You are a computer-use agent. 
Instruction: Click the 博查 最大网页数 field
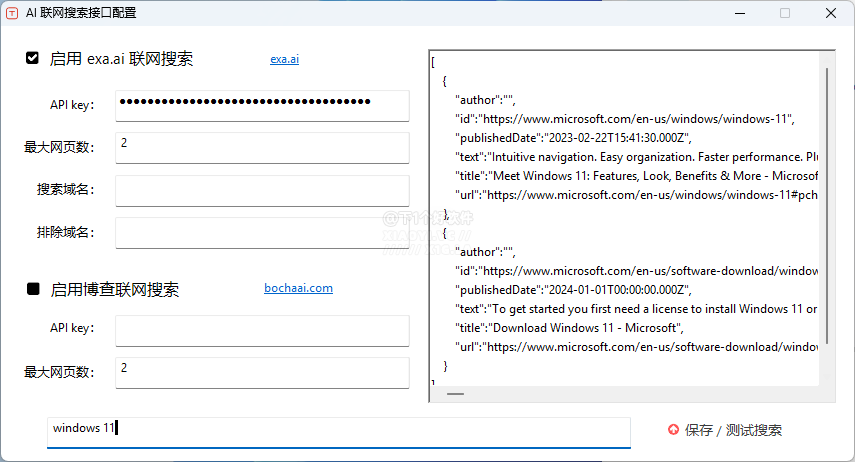(x=262, y=373)
